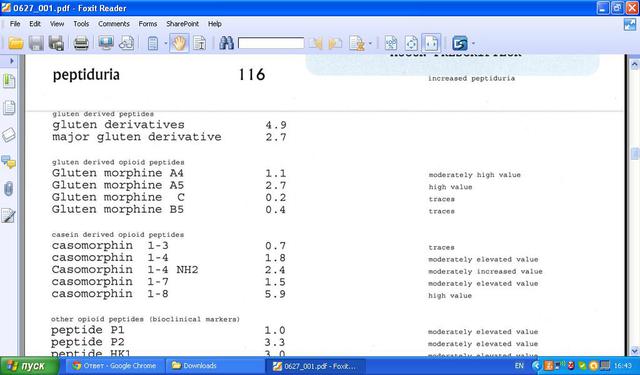Screen dimensions: 640x375
Task: Click the vertical scrollbar thumb
Action: (635, 154)
